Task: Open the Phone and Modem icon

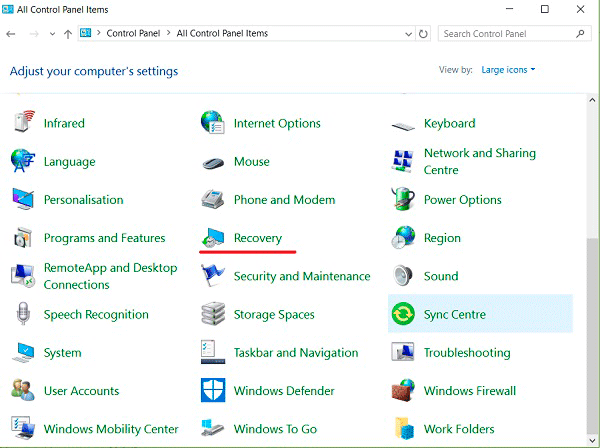Action: coord(213,199)
